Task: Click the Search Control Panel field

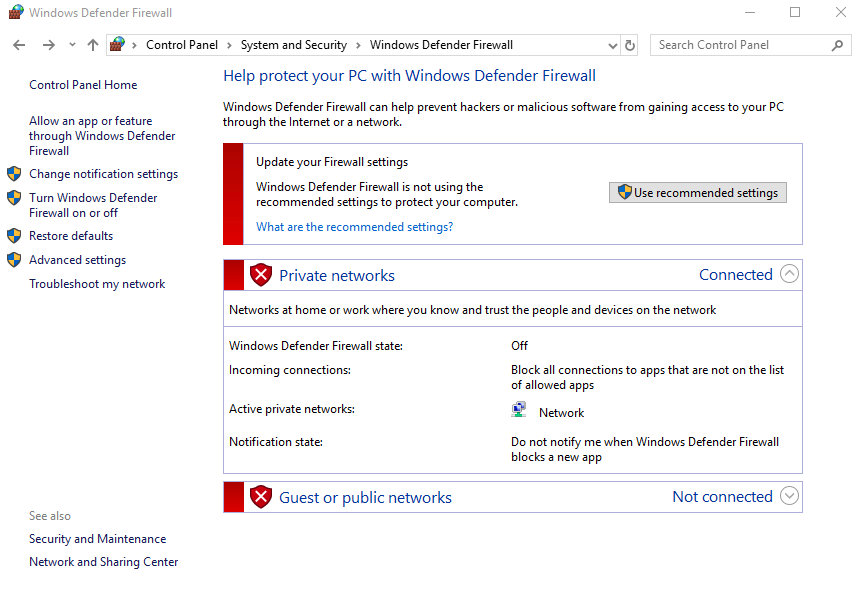Action: [742, 45]
